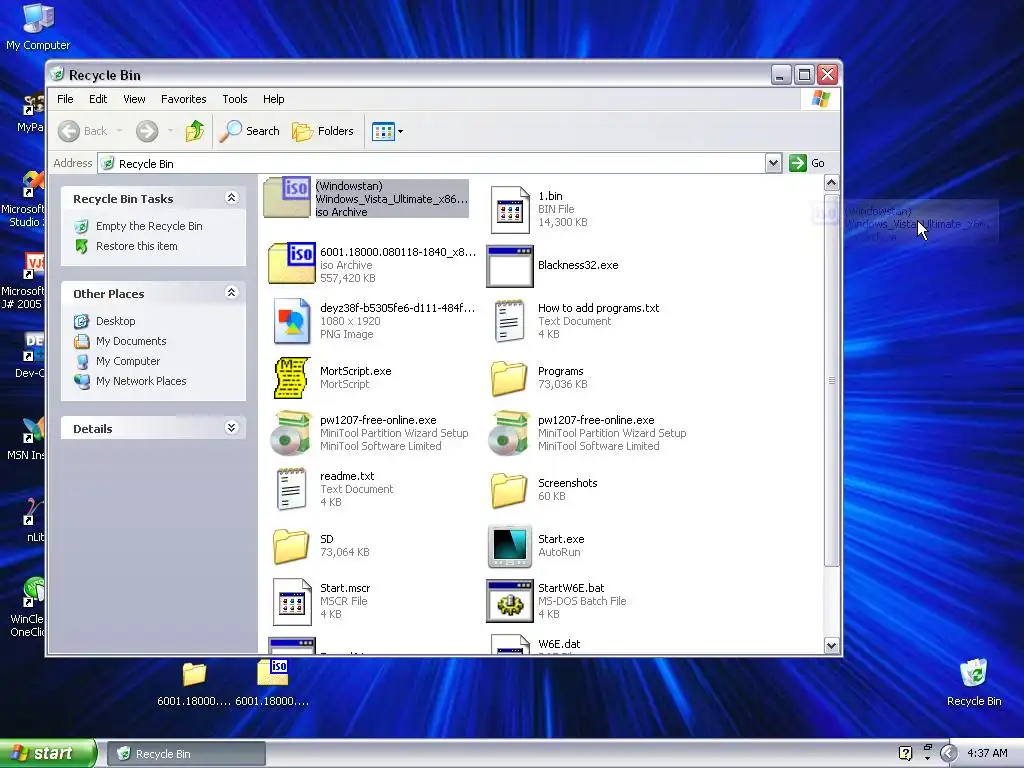The width and height of the screenshot is (1024, 768).
Task: Select the 6001.18000 folder on desktop
Action: point(194,683)
